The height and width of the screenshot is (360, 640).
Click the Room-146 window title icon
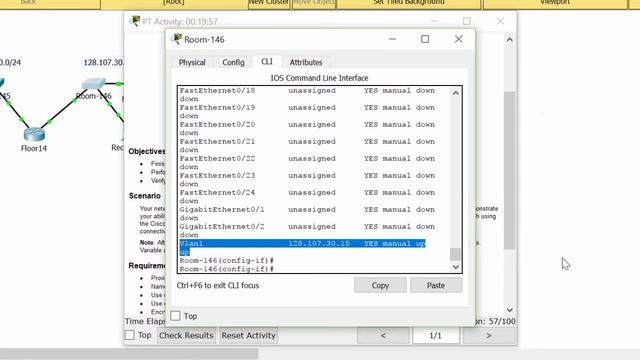point(176,39)
